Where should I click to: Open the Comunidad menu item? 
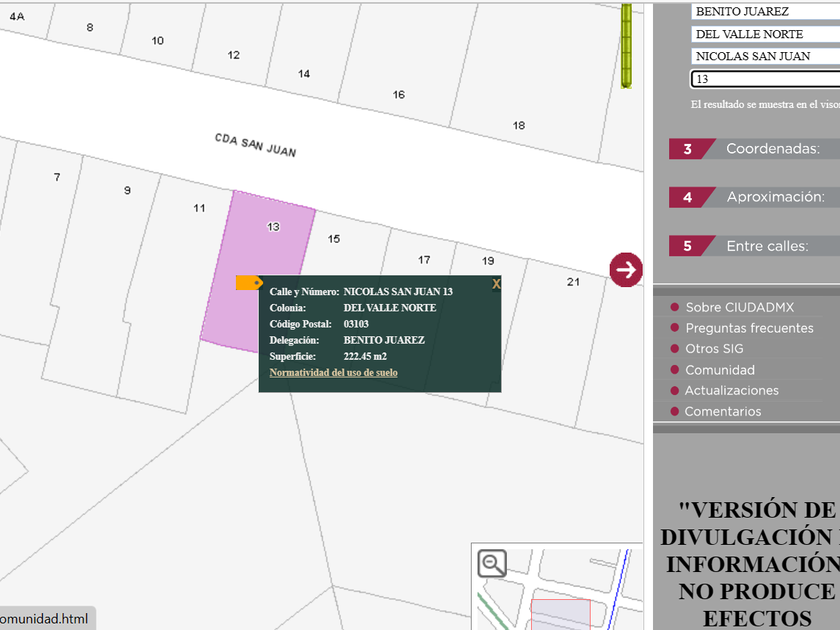(x=719, y=370)
